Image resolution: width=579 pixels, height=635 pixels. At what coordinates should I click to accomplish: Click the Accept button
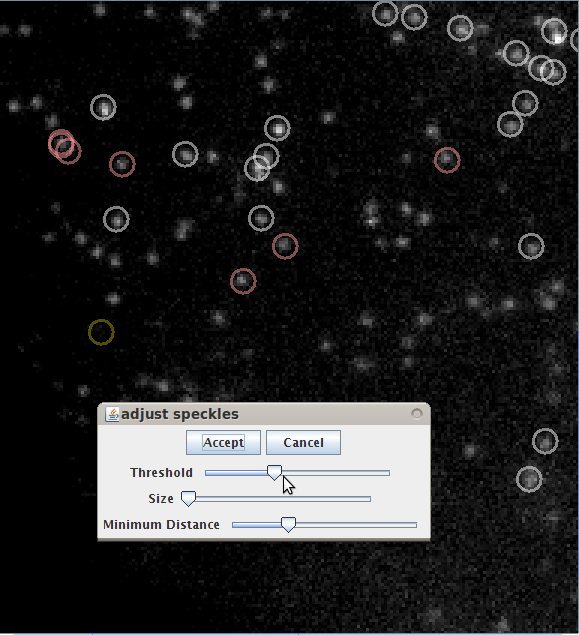coord(223,442)
